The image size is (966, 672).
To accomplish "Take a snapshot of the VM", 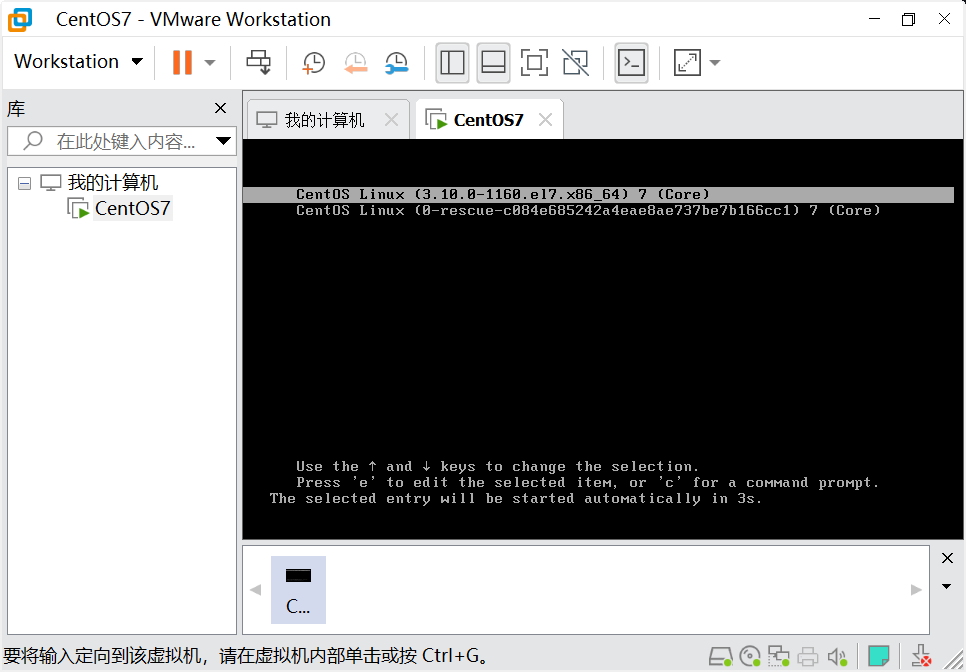I will pos(314,63).
